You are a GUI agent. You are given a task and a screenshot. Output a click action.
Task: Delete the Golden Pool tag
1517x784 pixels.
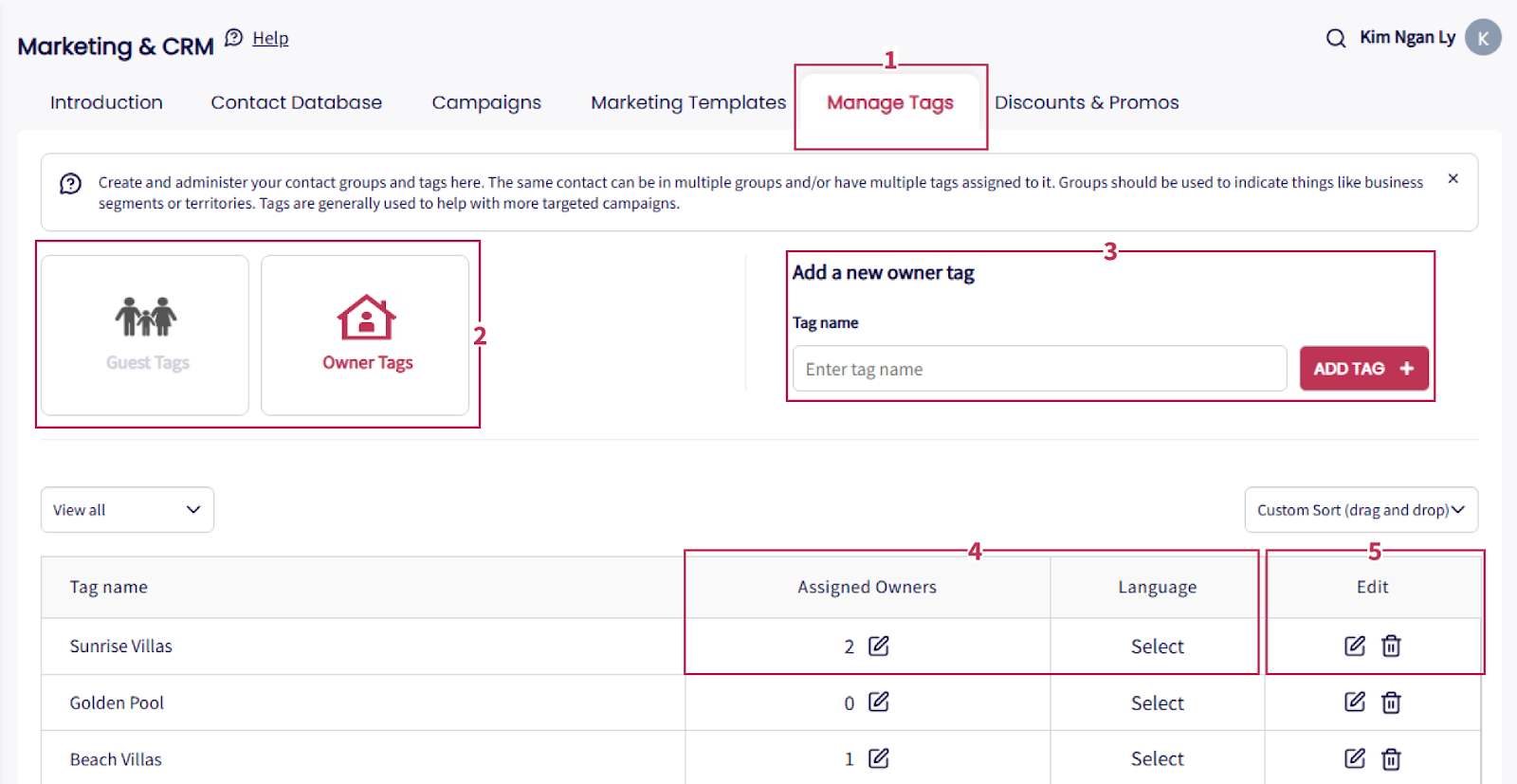[1391, 702]
